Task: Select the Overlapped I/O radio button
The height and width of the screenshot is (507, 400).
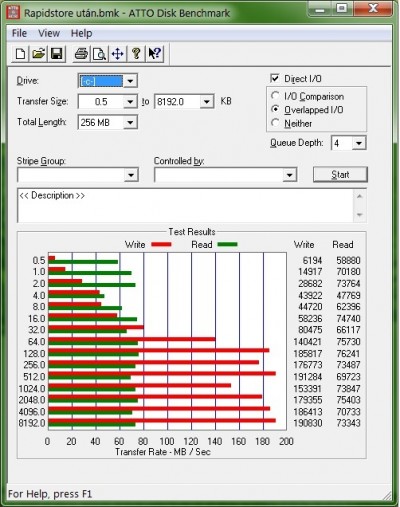Action: point(275,109)
